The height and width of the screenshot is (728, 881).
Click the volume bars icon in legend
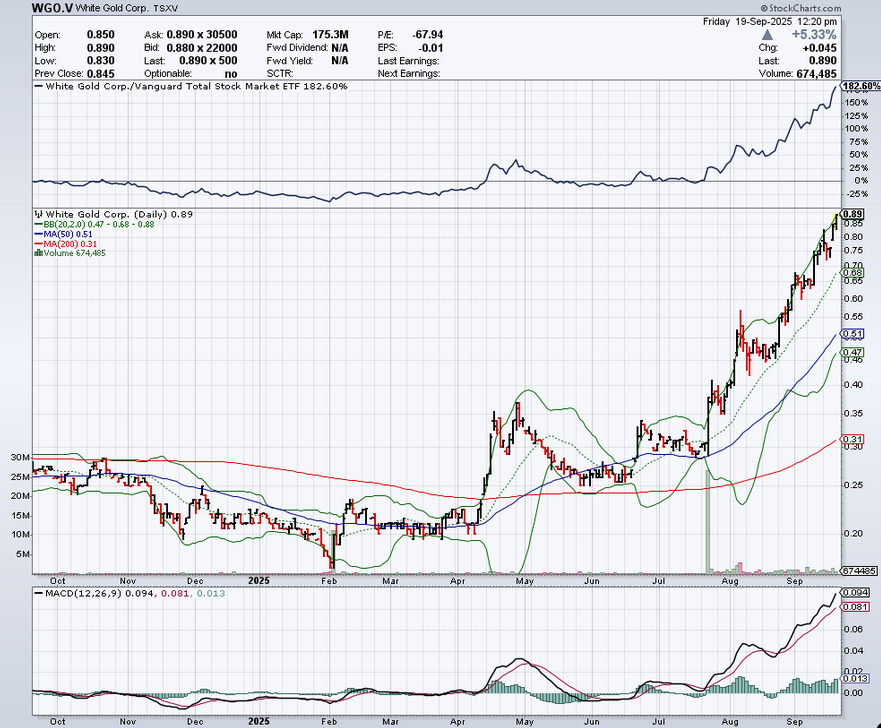pos(36,253)
